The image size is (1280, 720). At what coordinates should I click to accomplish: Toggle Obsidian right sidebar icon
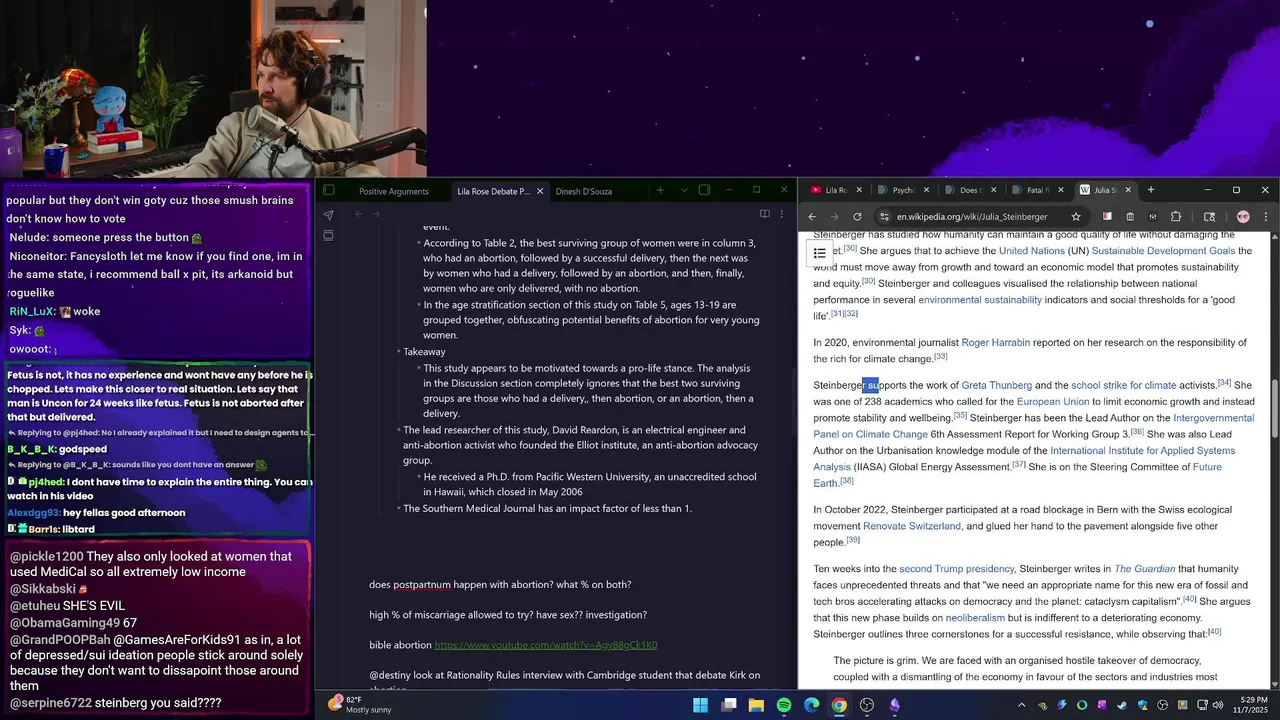[704, 190]
